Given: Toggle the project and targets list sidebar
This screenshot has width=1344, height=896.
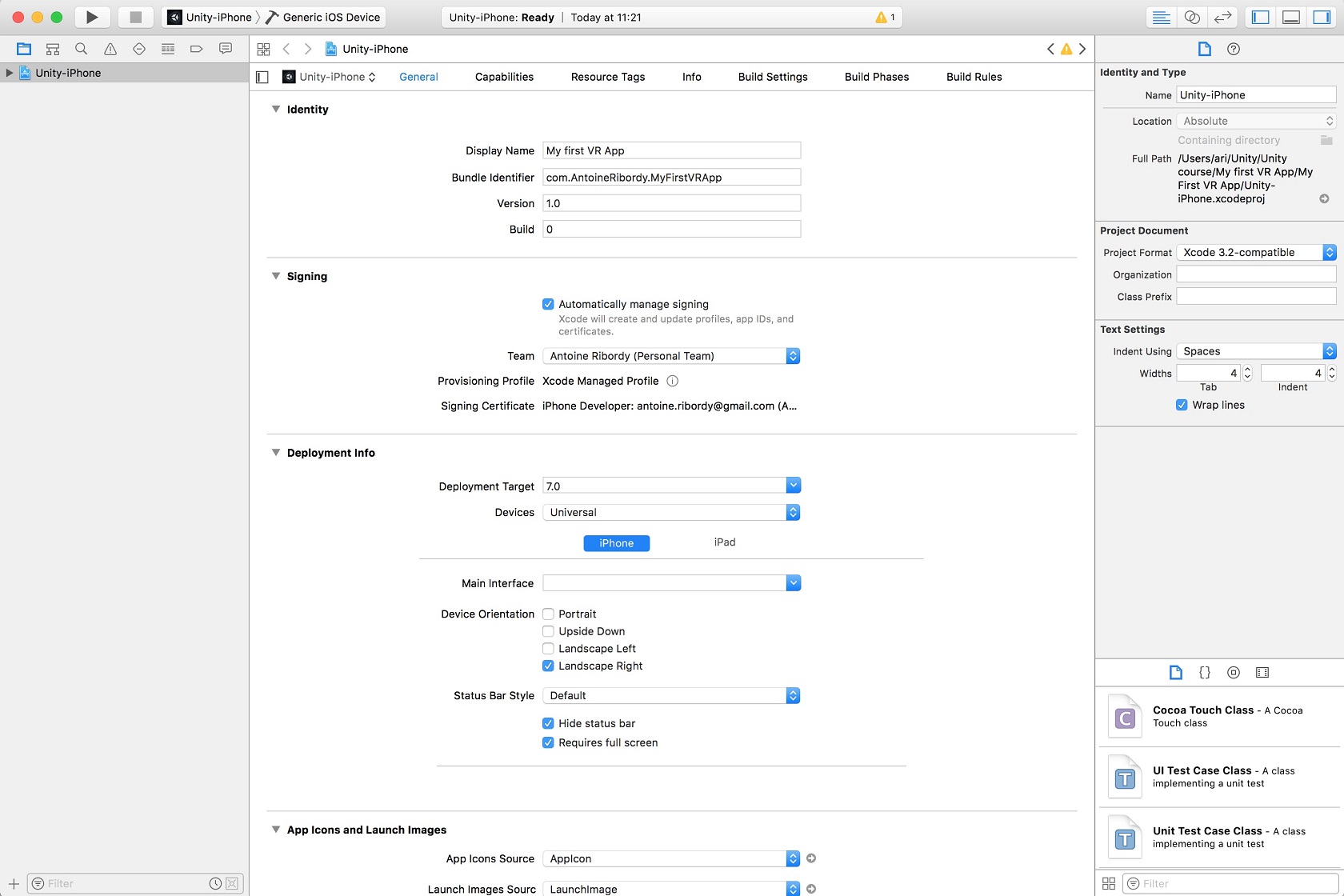Looking at the screenshot, I should click(262, 77).
